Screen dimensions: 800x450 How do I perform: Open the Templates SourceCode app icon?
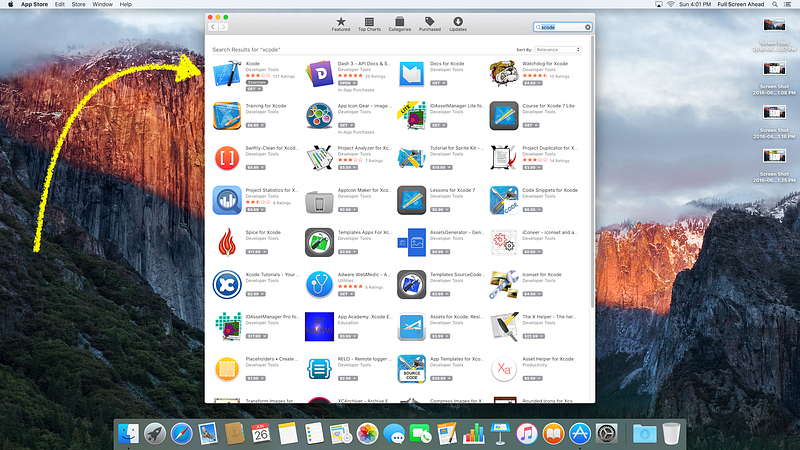click(x=411, y=285)
